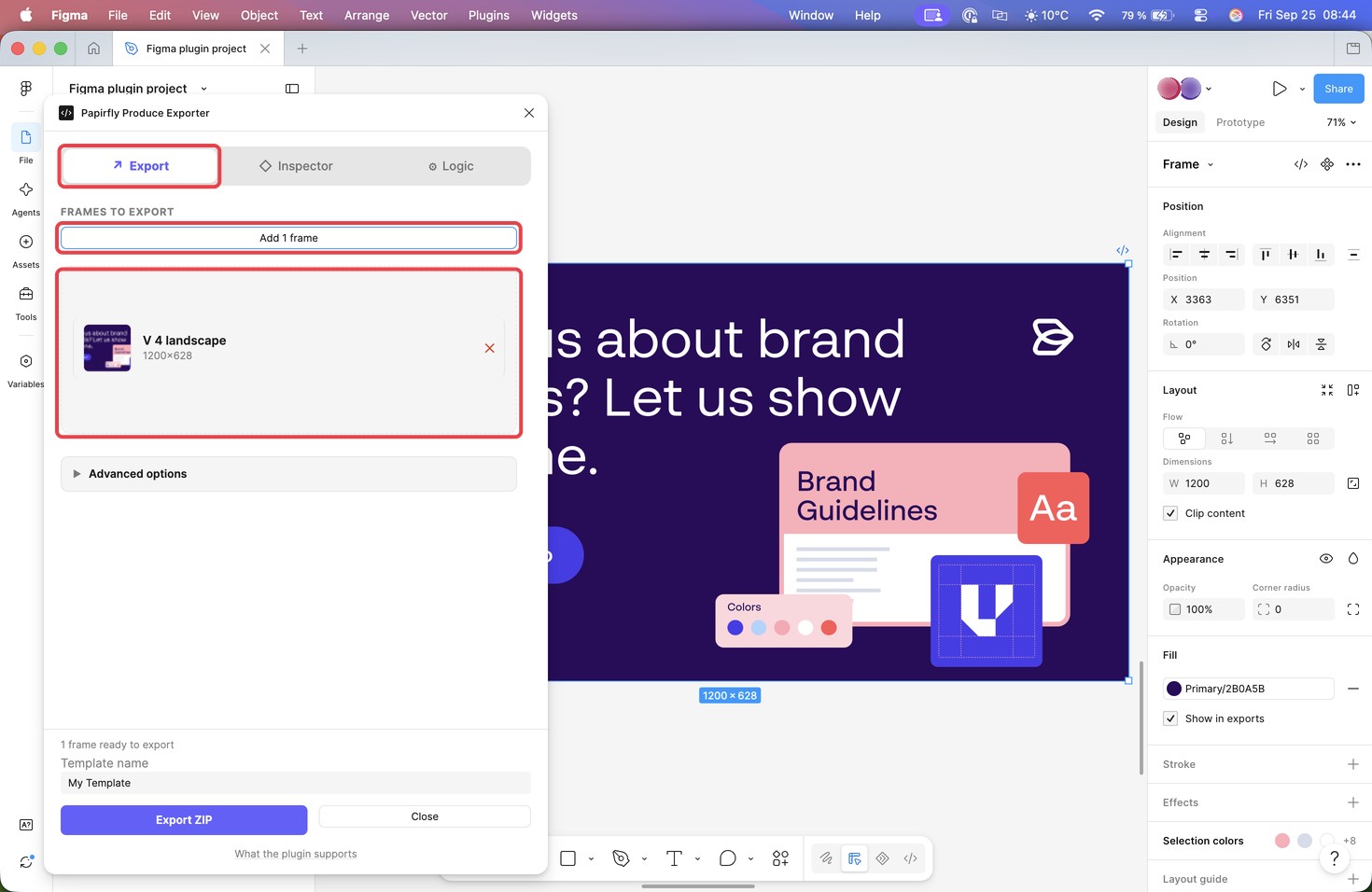Open present options dropdown arrow
The width and height of the screenshot is (1372, 892).
(x=1302, y=90)
